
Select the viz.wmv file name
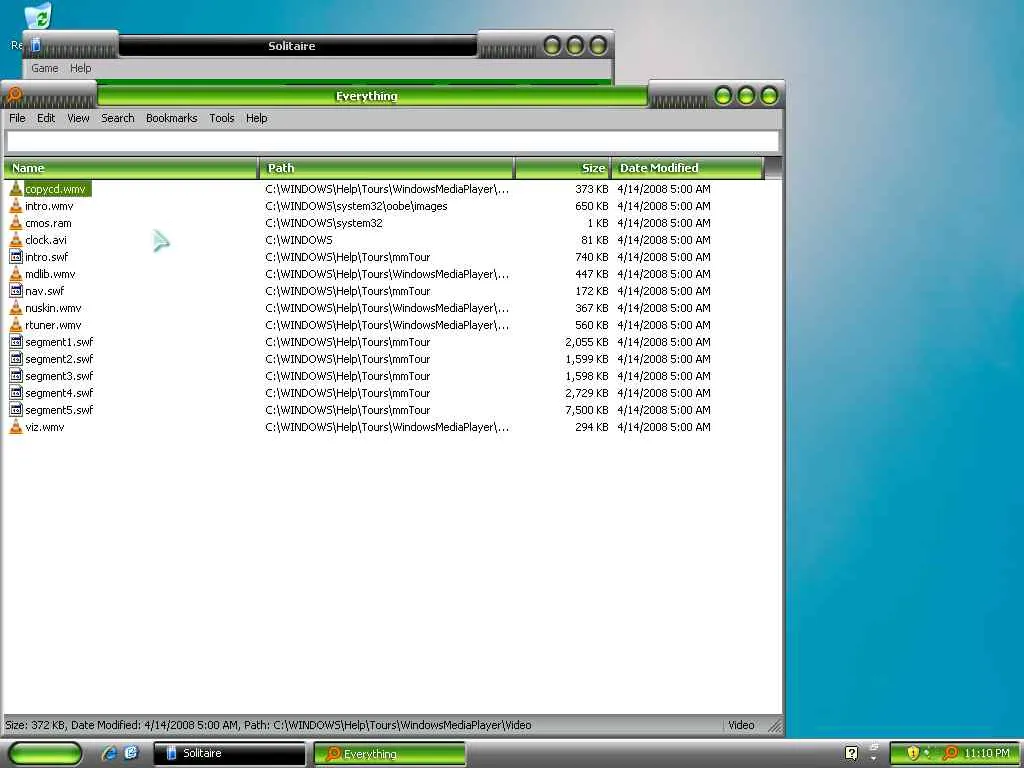[x=44, y=426]
